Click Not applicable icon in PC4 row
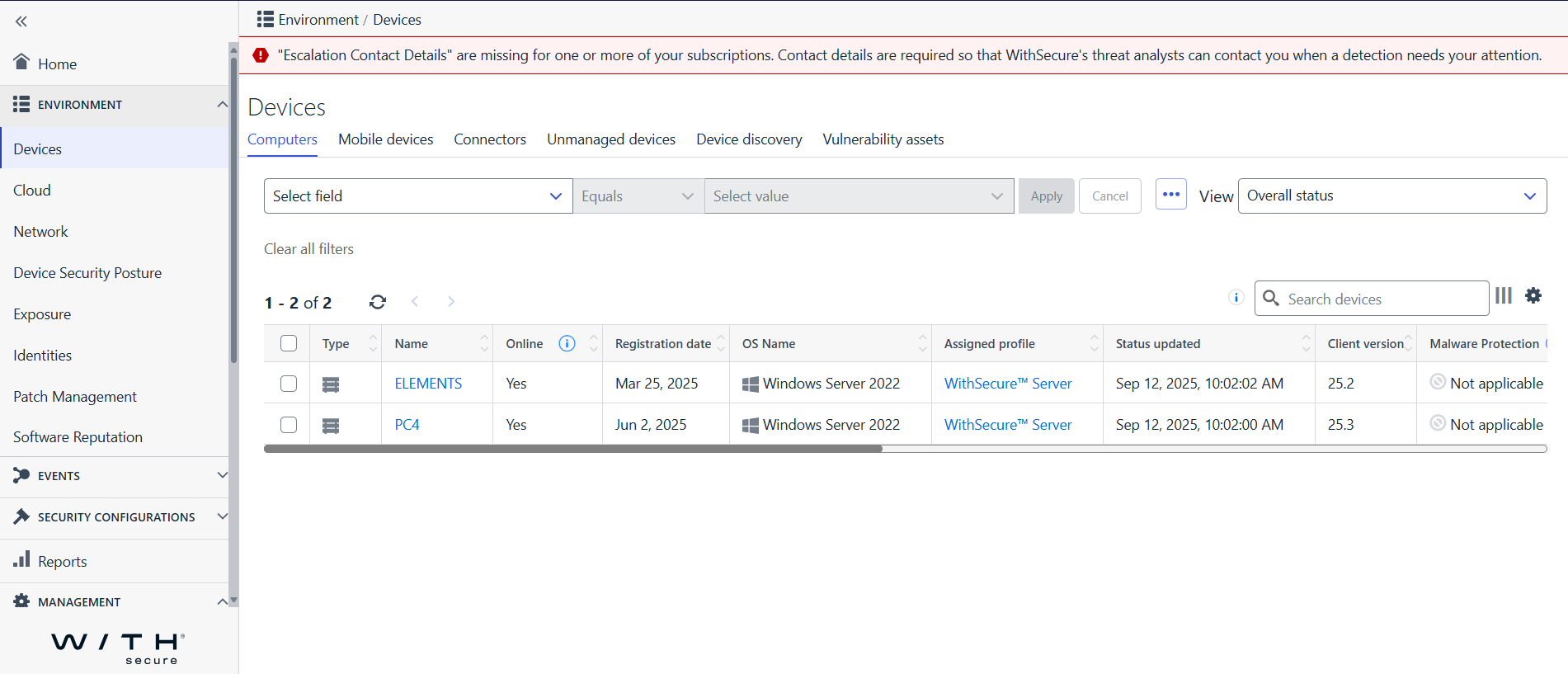 1438,422
